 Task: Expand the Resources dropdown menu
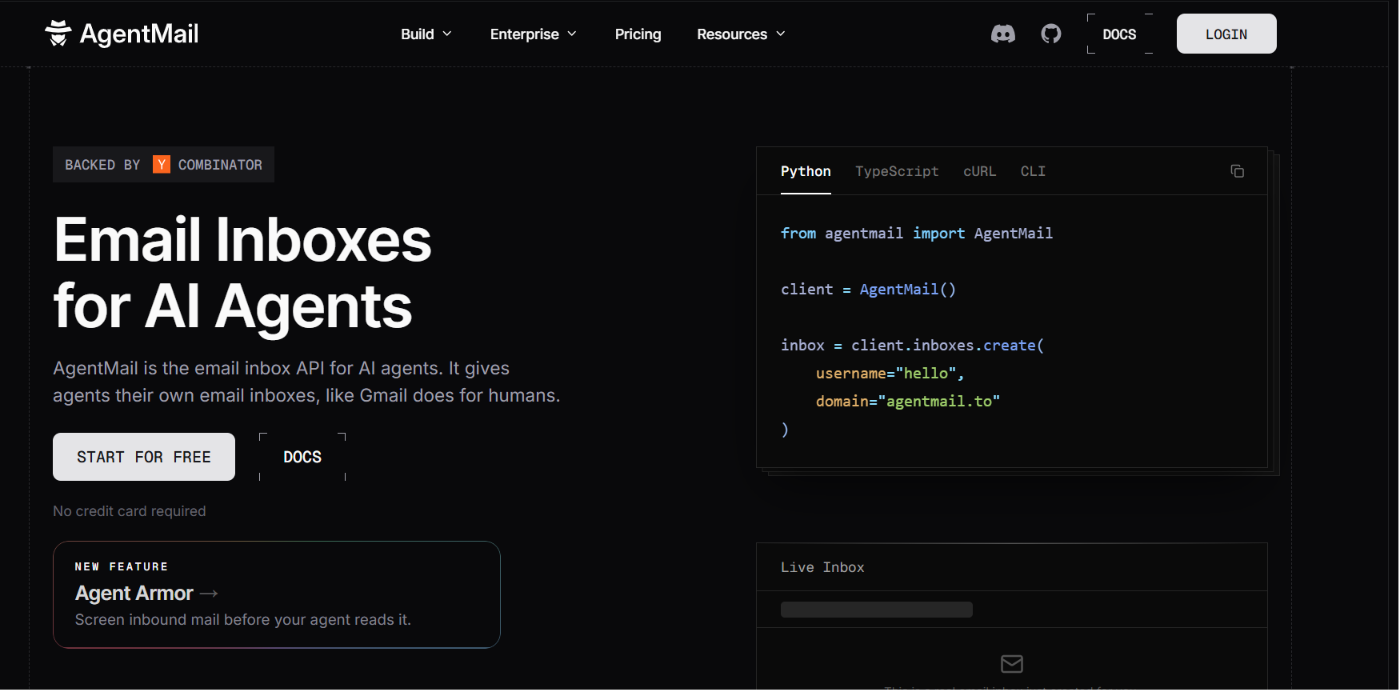pyautogui.click(x=741, y=34)
